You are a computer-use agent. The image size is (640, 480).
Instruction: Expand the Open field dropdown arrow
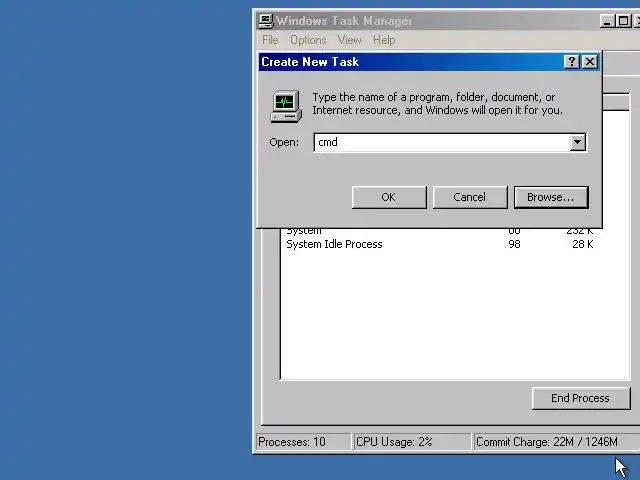click(577, 142)
